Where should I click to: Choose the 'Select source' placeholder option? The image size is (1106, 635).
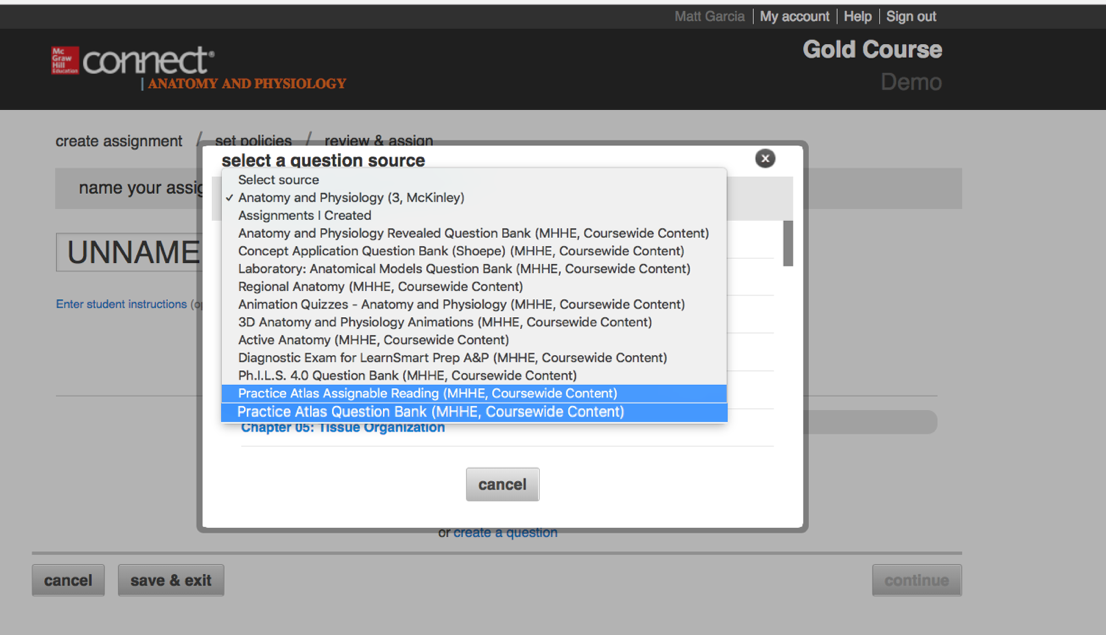(474, 180)
